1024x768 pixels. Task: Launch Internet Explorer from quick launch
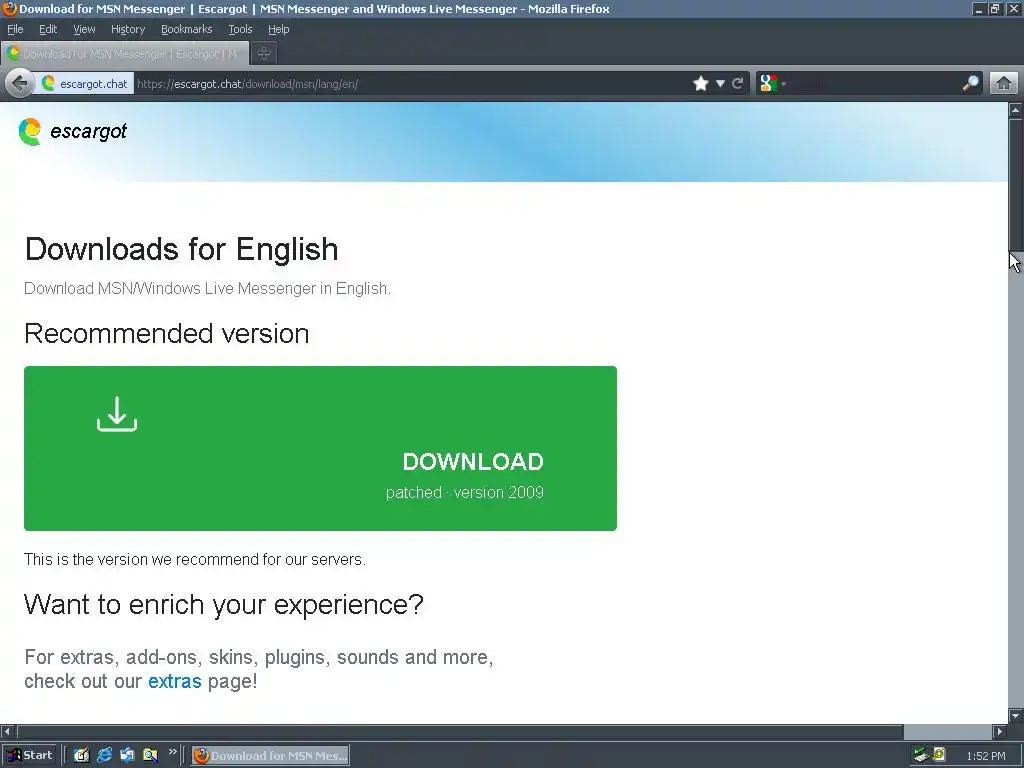(x=104, y=756)
